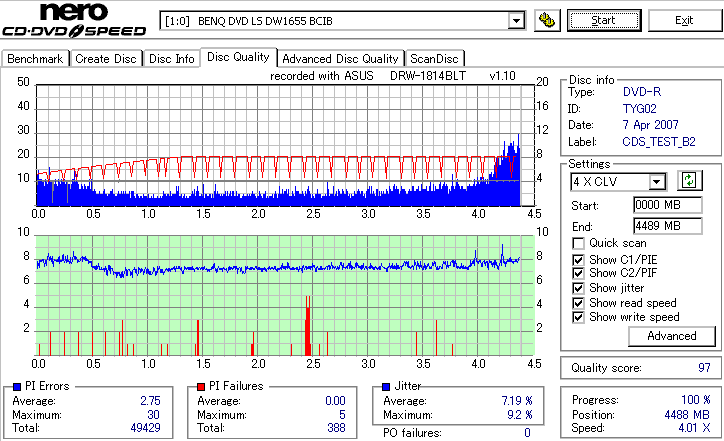Click PI Failures total value 388
724x441 pixels.
coord(336,428)
